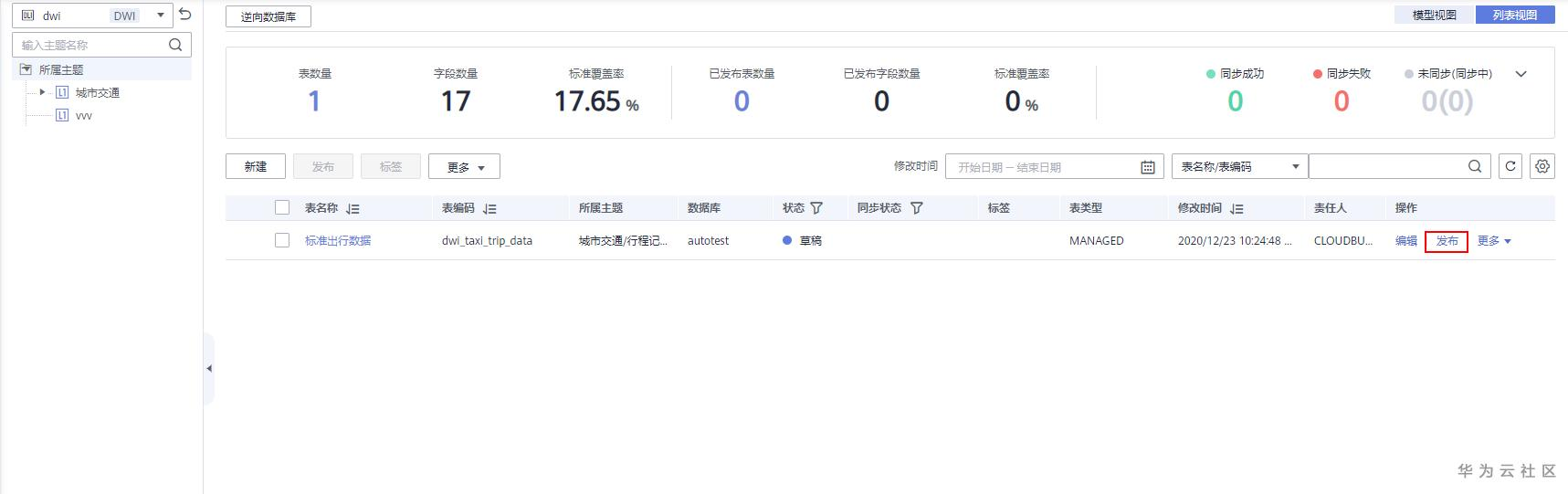Viewport: 1568px width, 494px height.
Task: Click the toolbar 标签 button
Action: (x=391, y=166)
